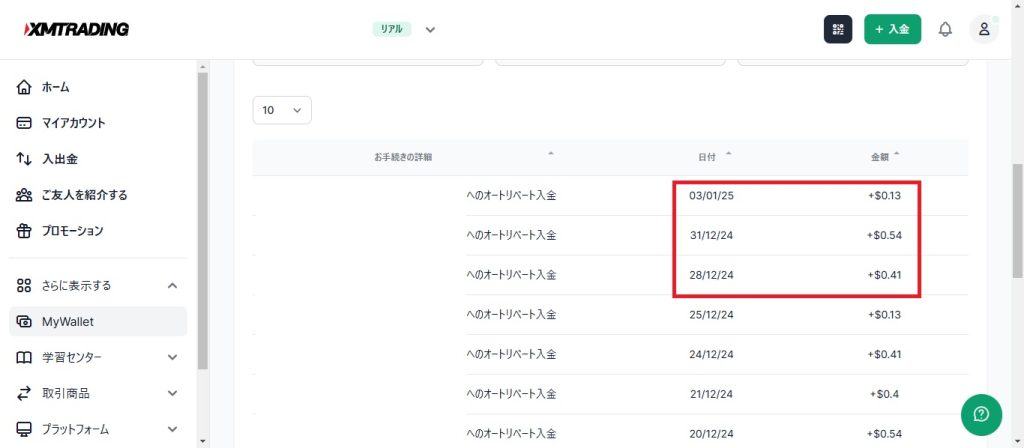Open the QR code scanner button
1024x448 pixels.
click(x=838, y=29)
